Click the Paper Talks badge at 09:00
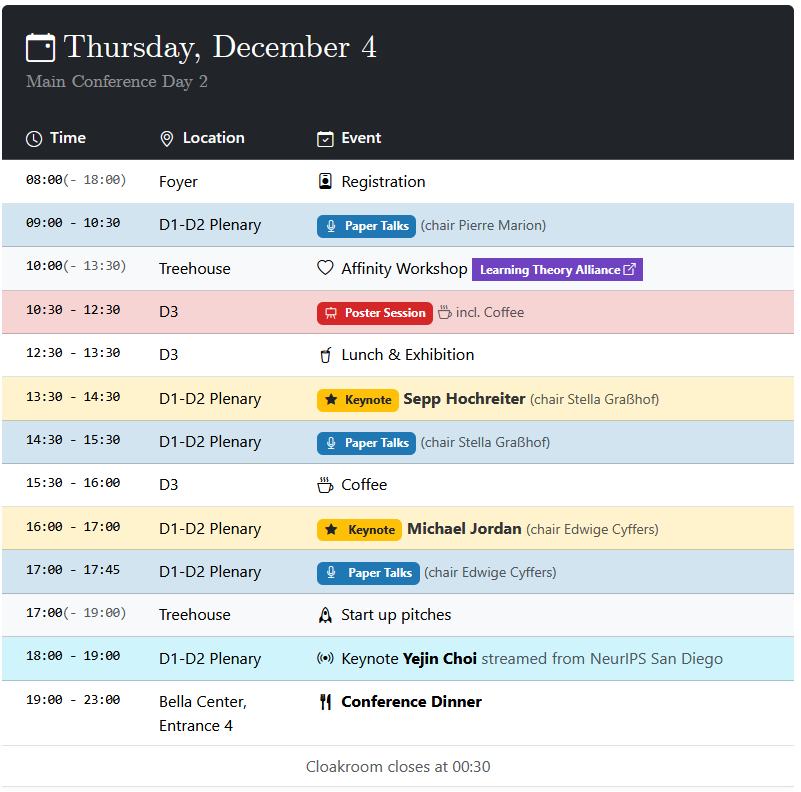The image size is (801, 792). [x=366, y=226]
